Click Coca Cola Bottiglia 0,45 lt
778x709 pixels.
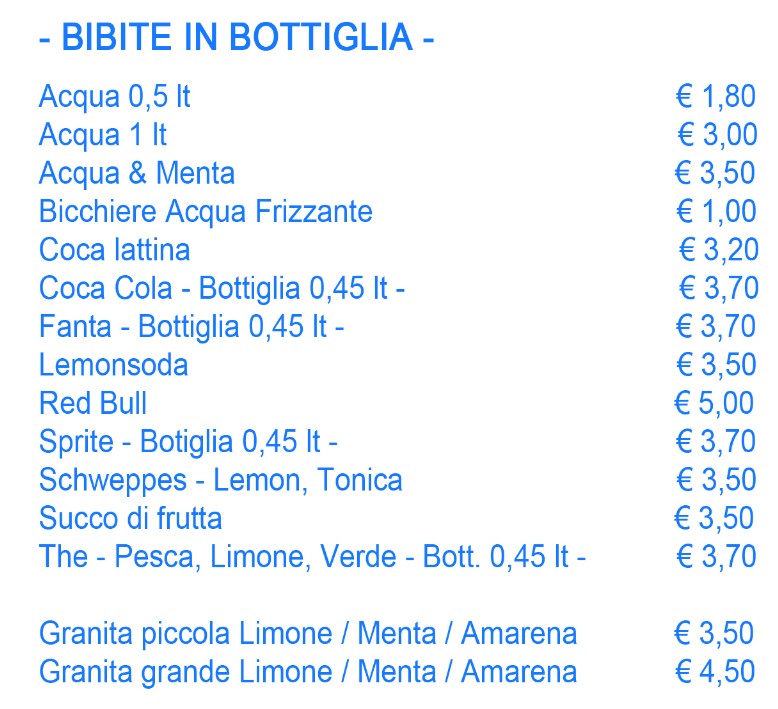click(x=222, y=288)
